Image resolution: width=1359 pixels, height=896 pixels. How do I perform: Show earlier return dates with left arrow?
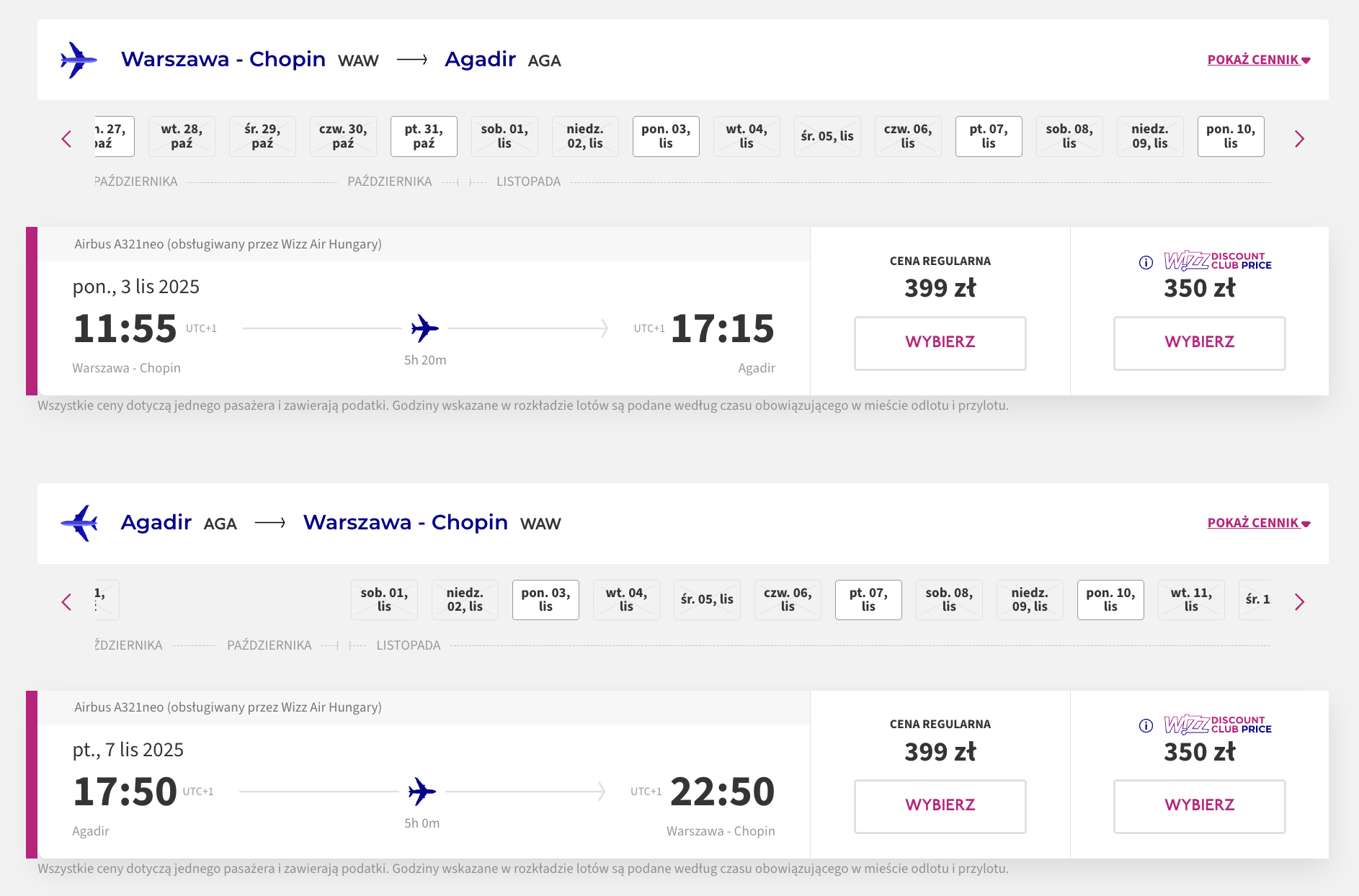[66, 602]
